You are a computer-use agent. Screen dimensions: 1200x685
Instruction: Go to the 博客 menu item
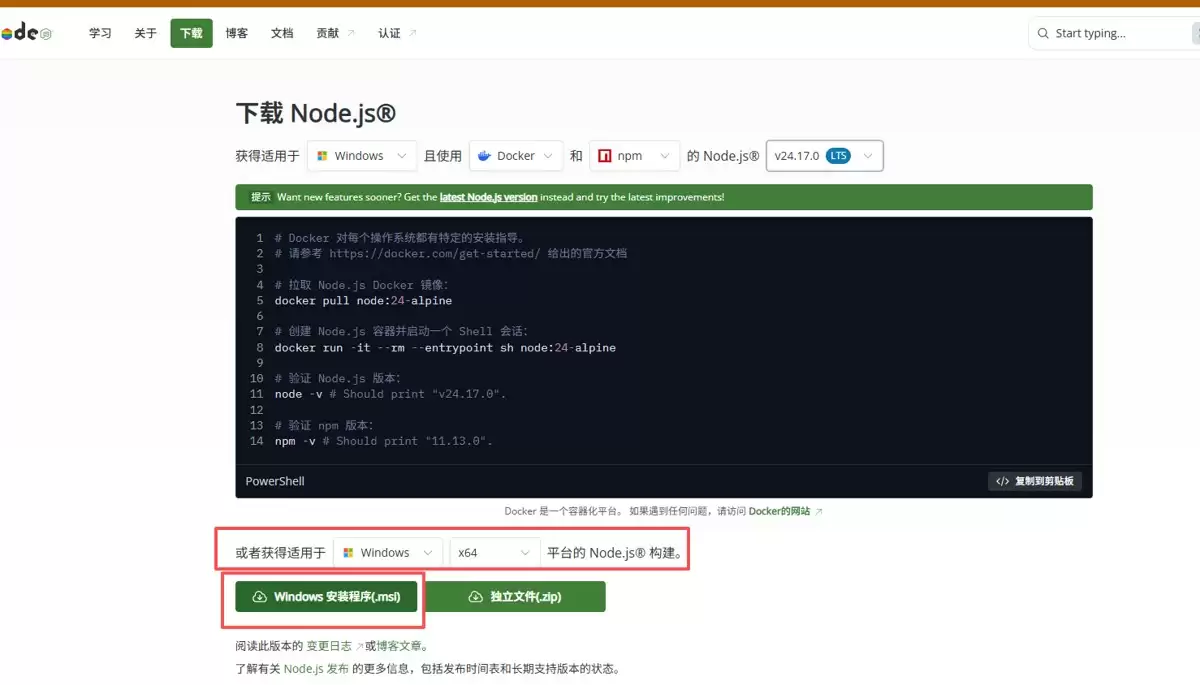(237, 33)
